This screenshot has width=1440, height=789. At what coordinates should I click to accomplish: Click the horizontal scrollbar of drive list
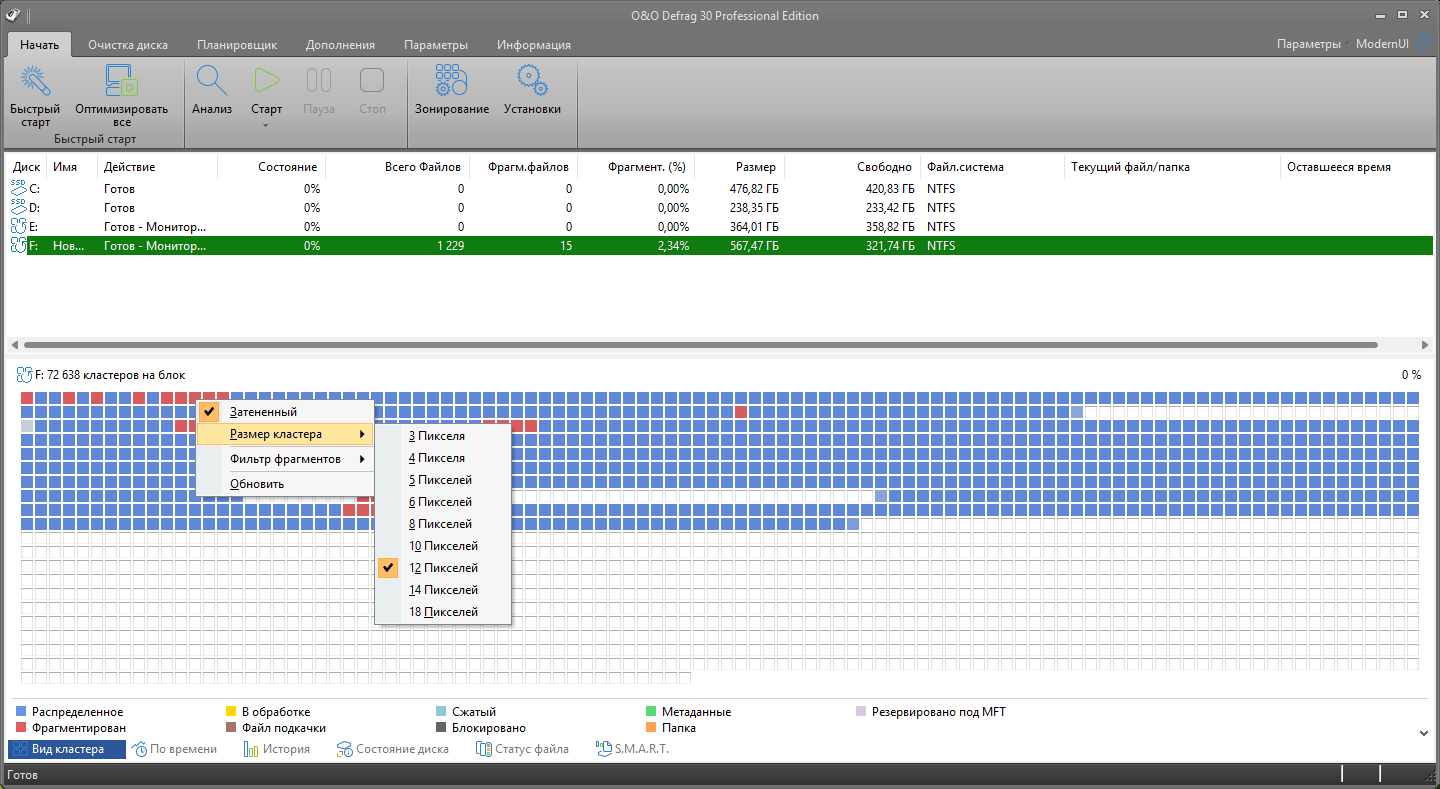700,345
